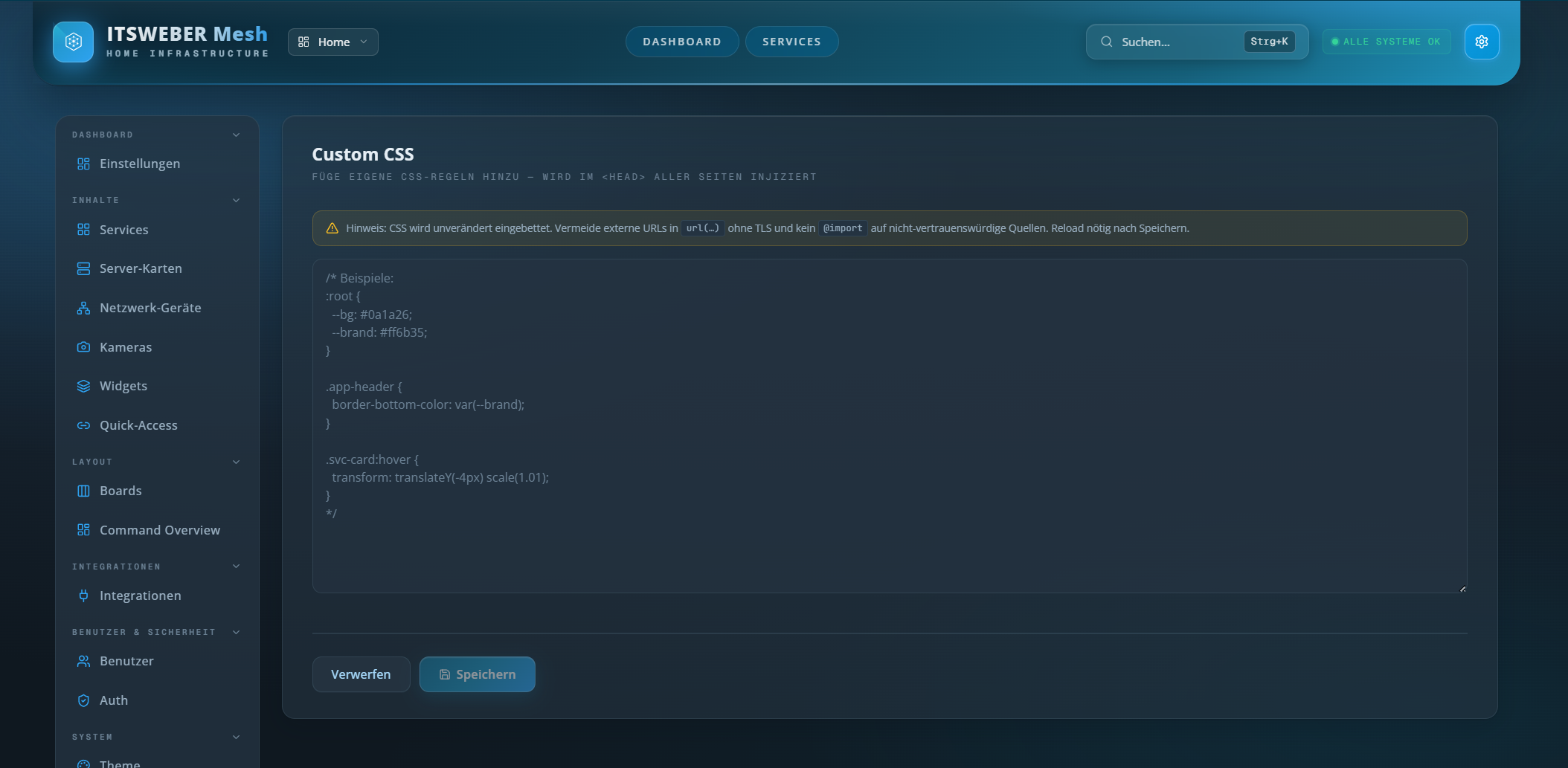
Task: Open Integrationen page
Action: click(157, 596)
